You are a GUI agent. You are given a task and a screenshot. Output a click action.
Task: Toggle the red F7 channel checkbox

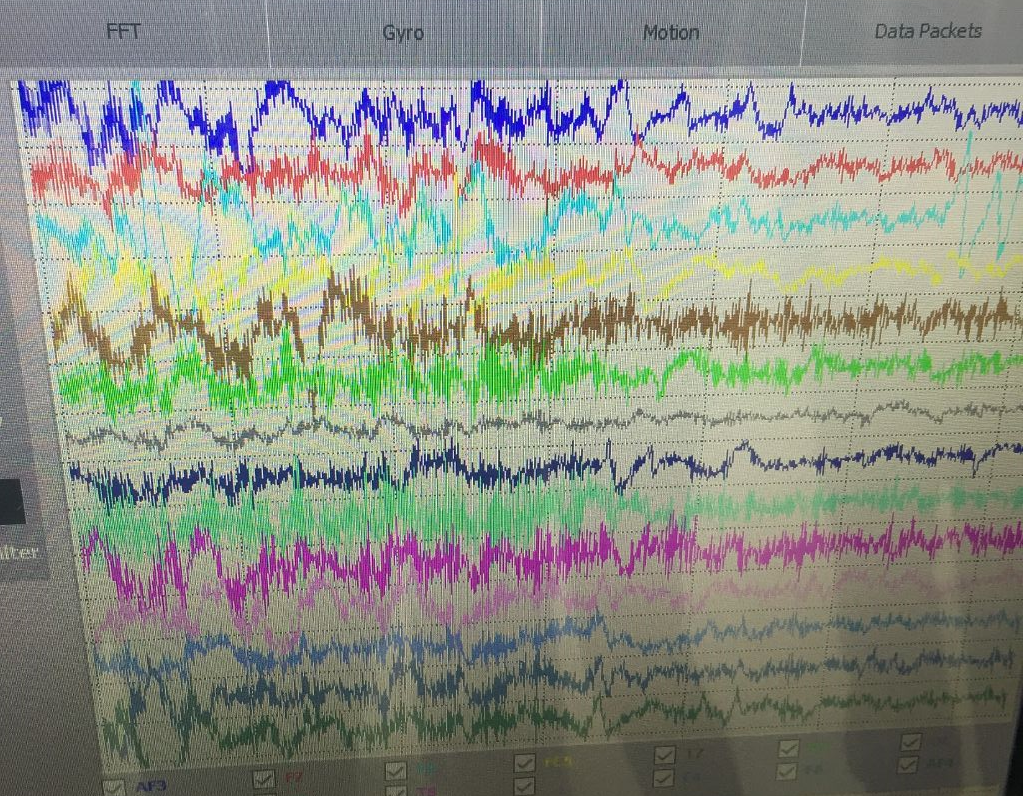click(264, 778)
